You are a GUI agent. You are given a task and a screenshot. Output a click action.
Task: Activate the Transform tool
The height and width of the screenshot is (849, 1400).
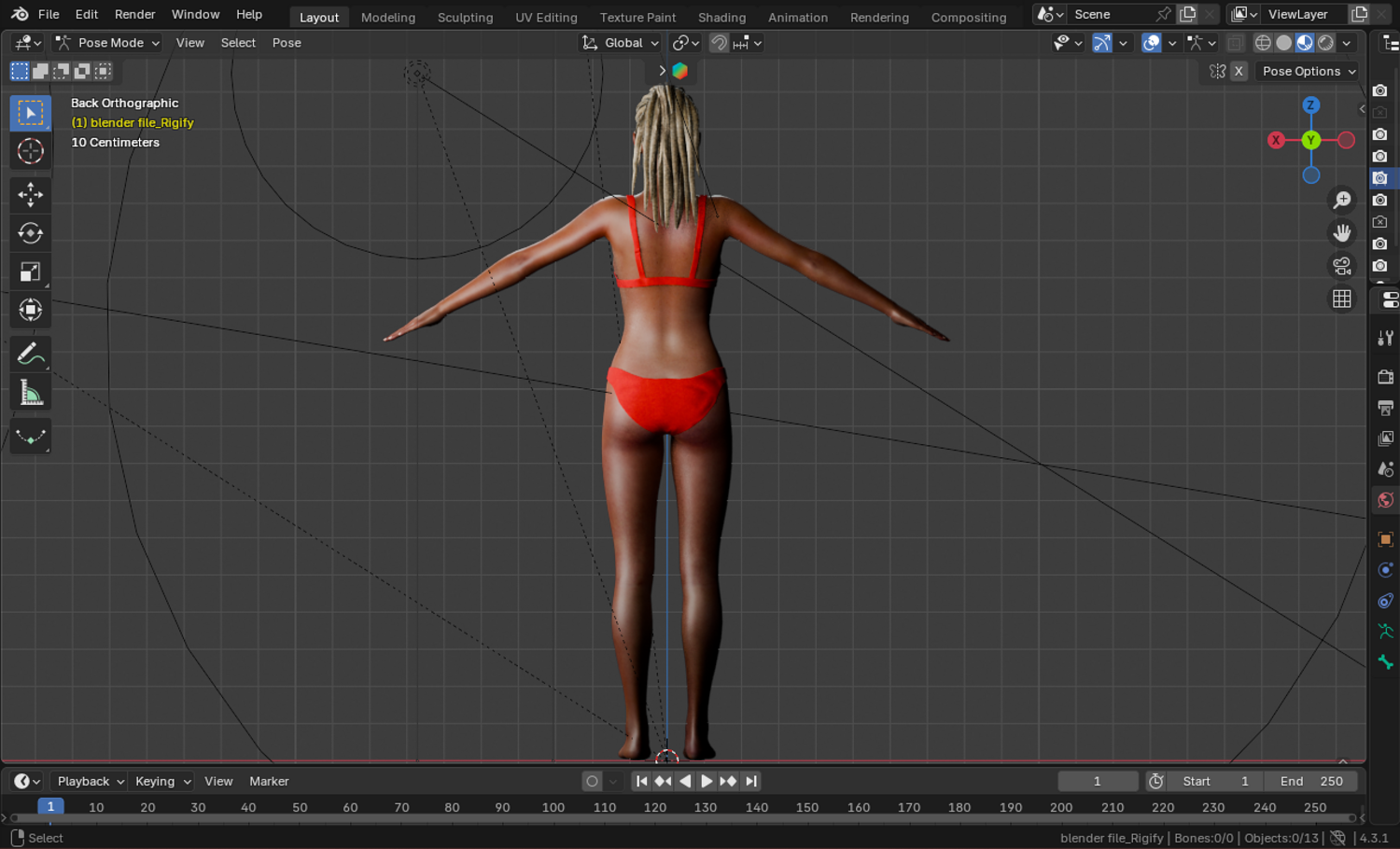click(x=31, y=310)
